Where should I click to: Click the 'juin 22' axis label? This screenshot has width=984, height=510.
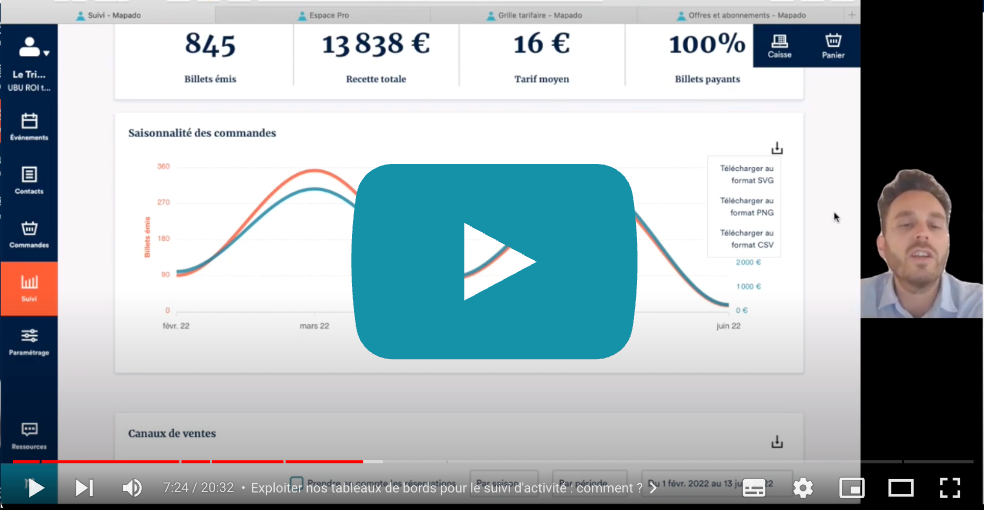(729, 326)
